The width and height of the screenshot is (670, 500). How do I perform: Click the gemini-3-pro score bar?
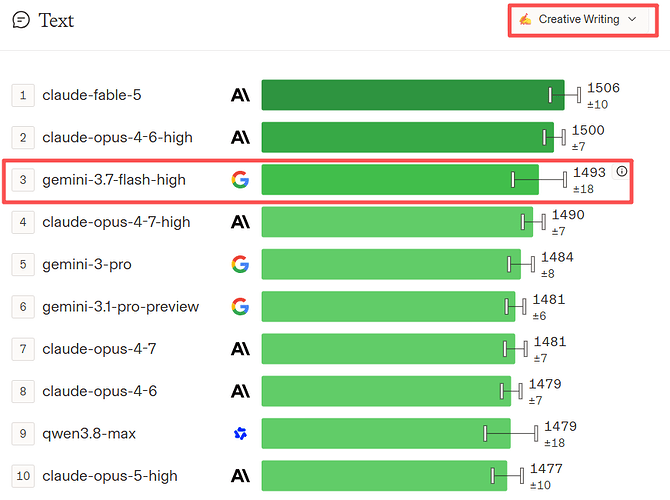click(391, 264)
